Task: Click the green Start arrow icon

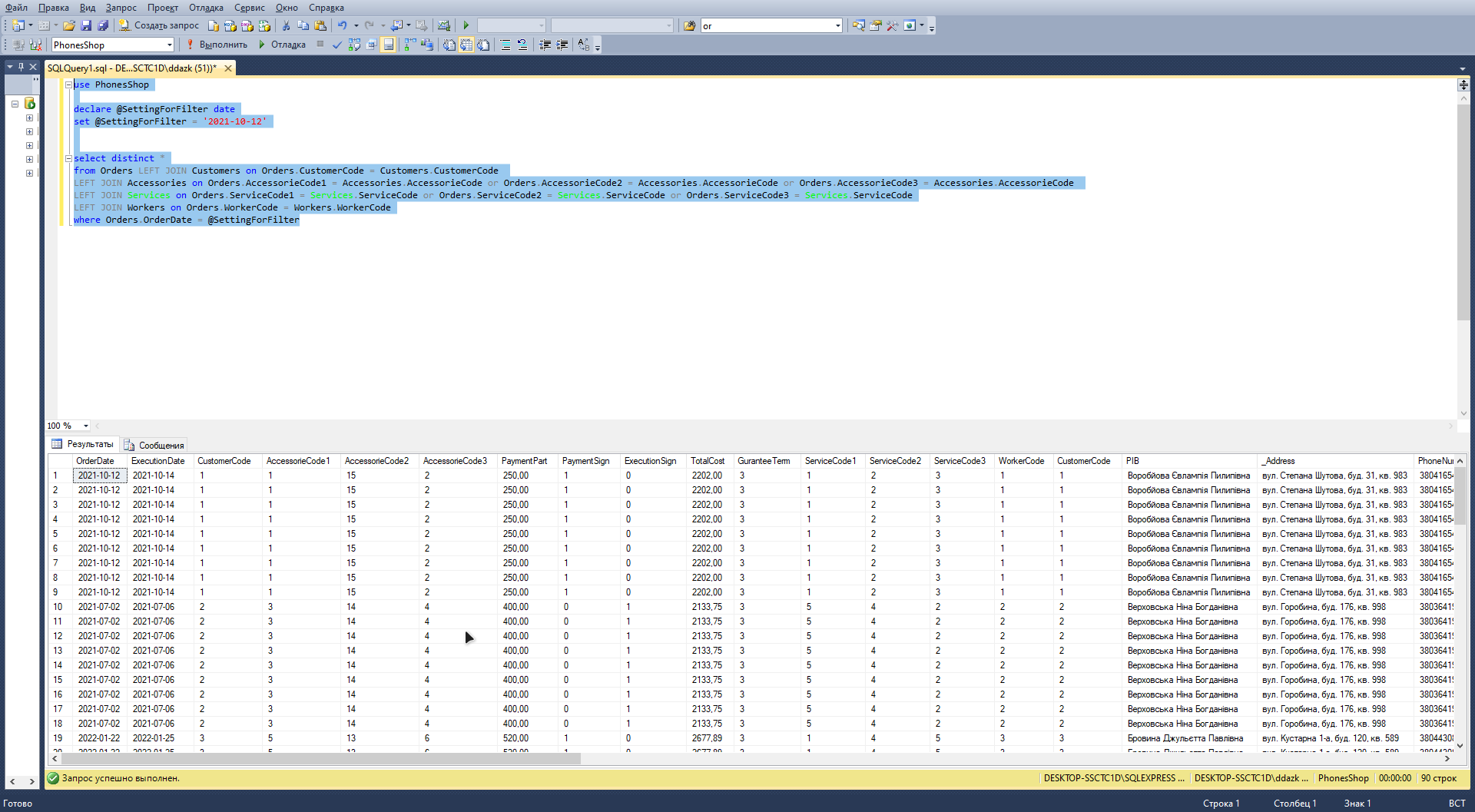Action: (466, 25)
